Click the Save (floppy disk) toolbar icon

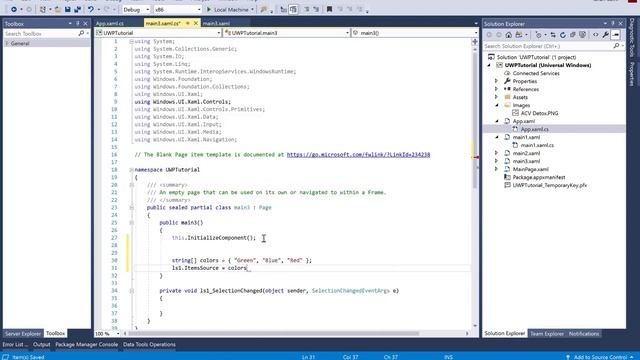68,9
